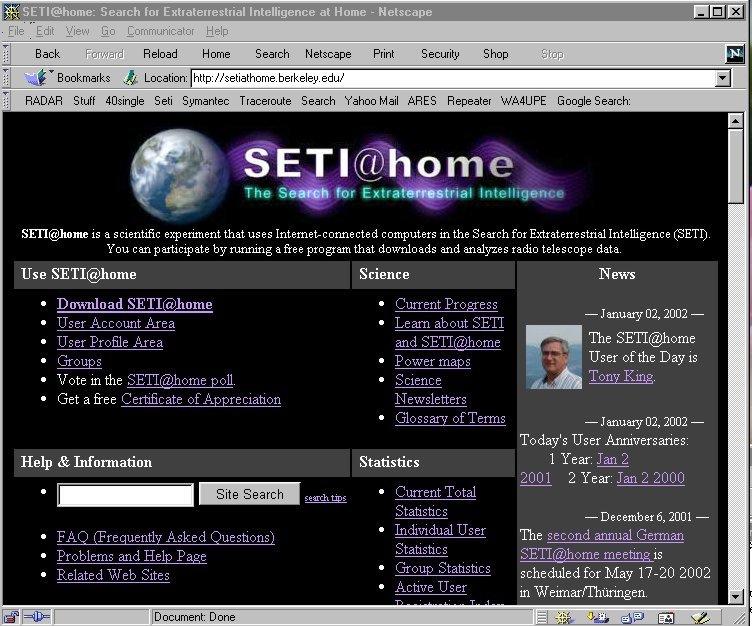Viewport: 752px width, 626px height.
Task: Open the Edit menu
Action: pyautogui.click(x=45, y=31)
